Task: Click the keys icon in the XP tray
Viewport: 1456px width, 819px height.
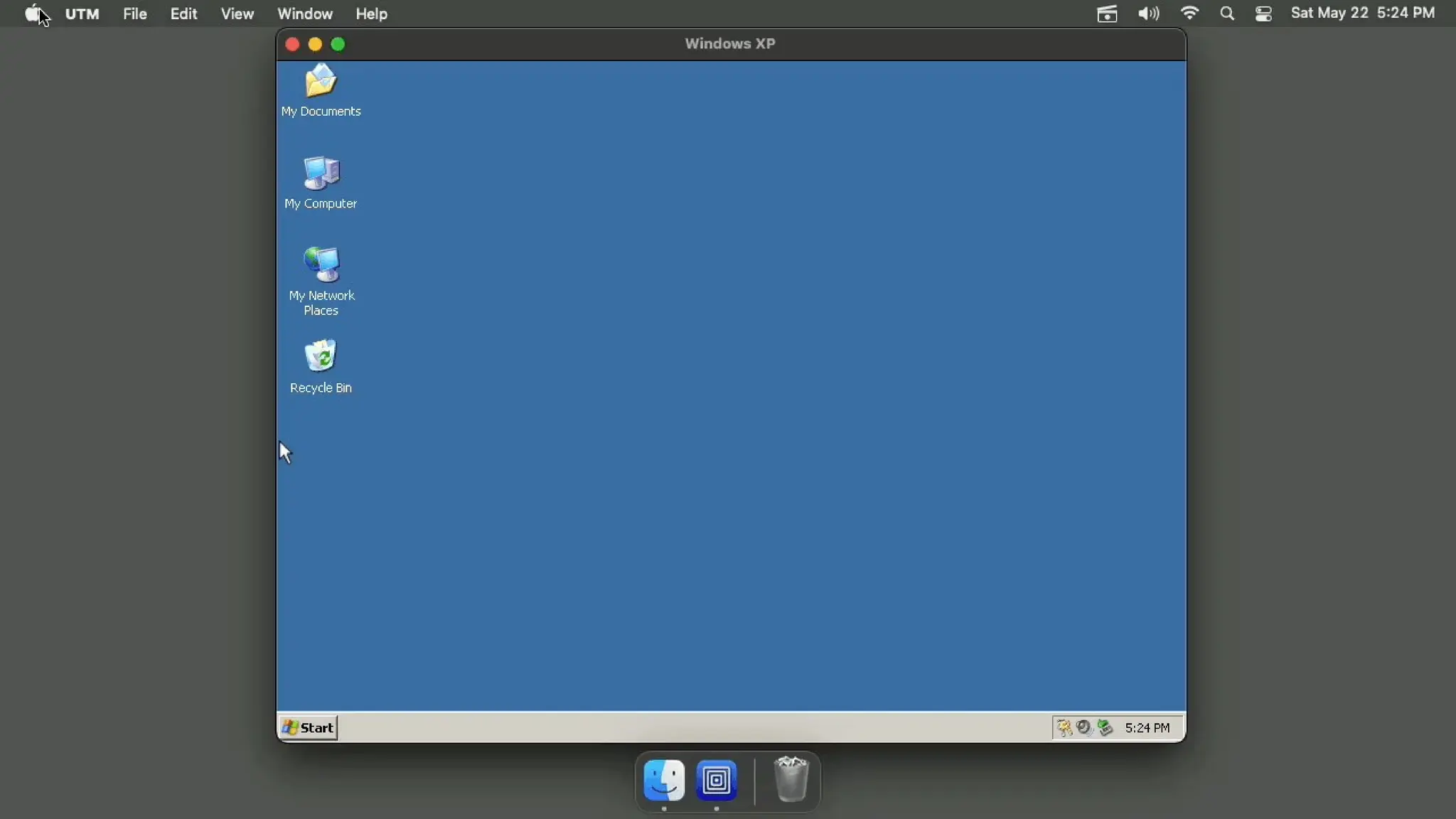Action: point(1064,728)
